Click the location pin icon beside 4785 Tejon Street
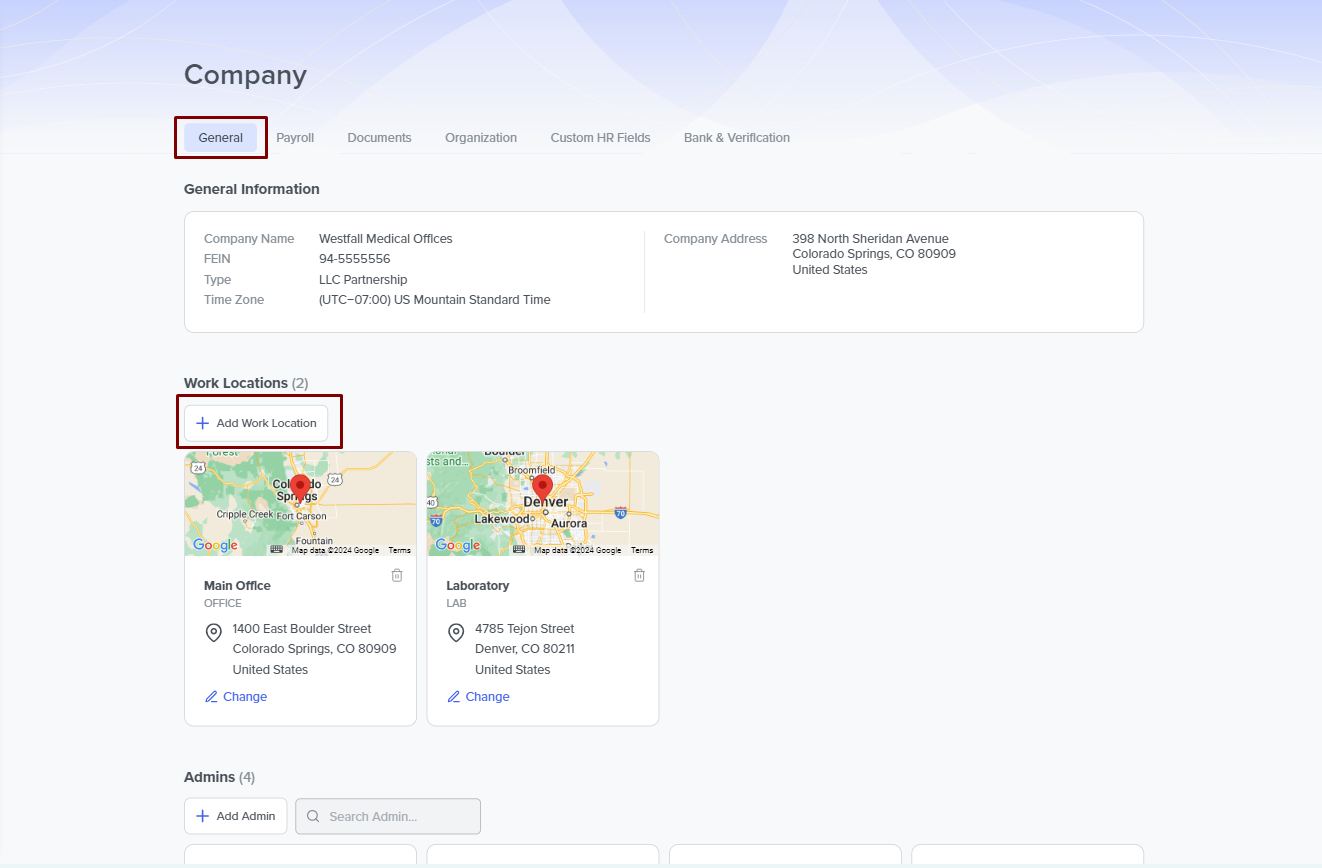The height and width of the screenshot is (868, 1322). (456, 633)
